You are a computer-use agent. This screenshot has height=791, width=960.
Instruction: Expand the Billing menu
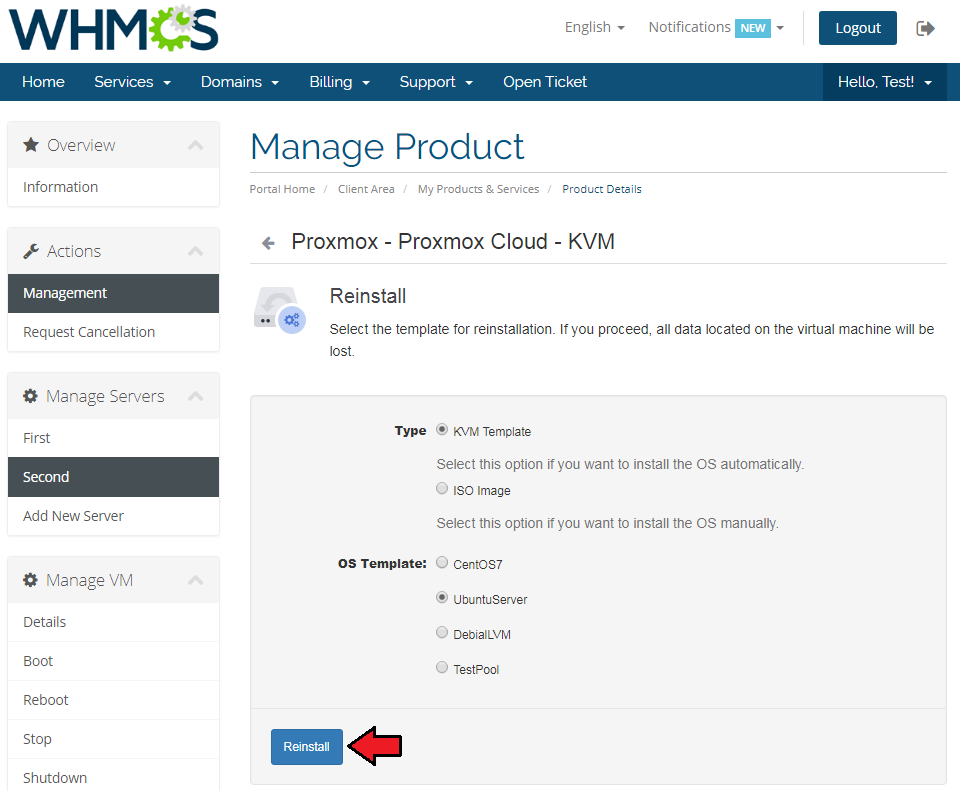click(x=340, y=82)
